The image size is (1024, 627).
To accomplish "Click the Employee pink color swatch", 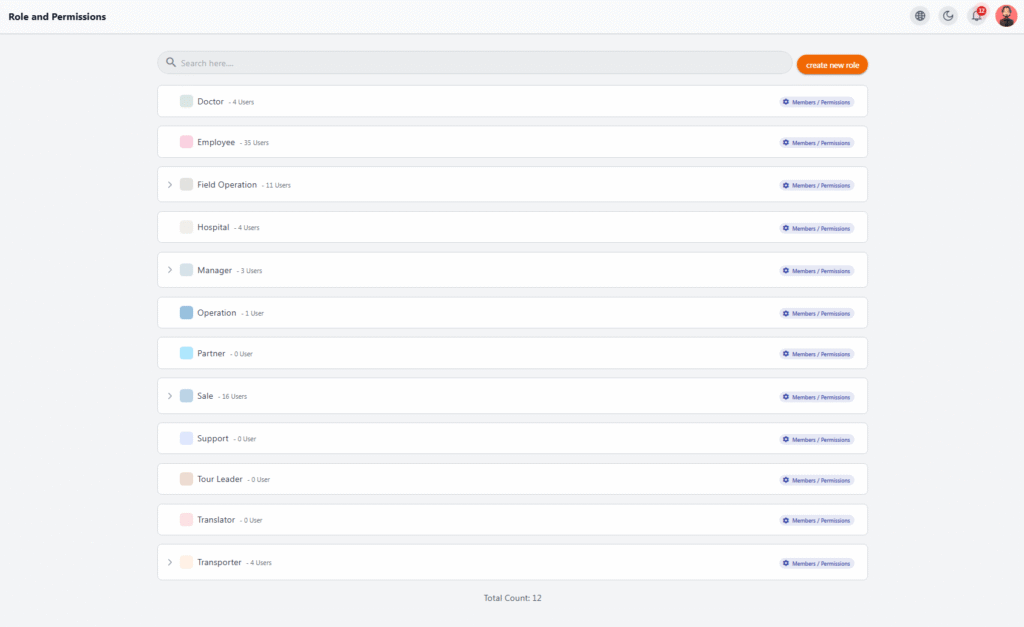I will (x=186, y=142).
